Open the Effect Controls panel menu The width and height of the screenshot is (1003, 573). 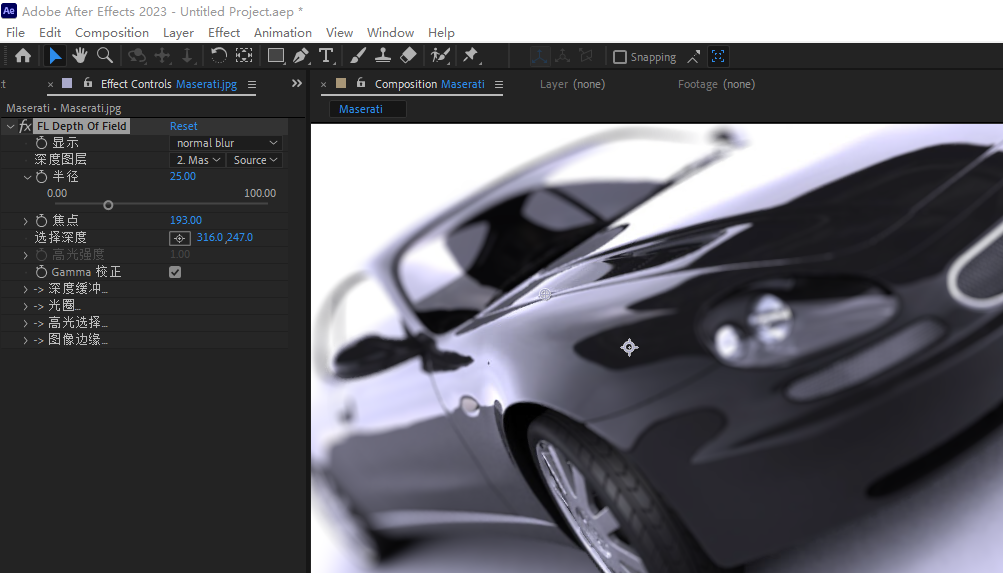252,84
